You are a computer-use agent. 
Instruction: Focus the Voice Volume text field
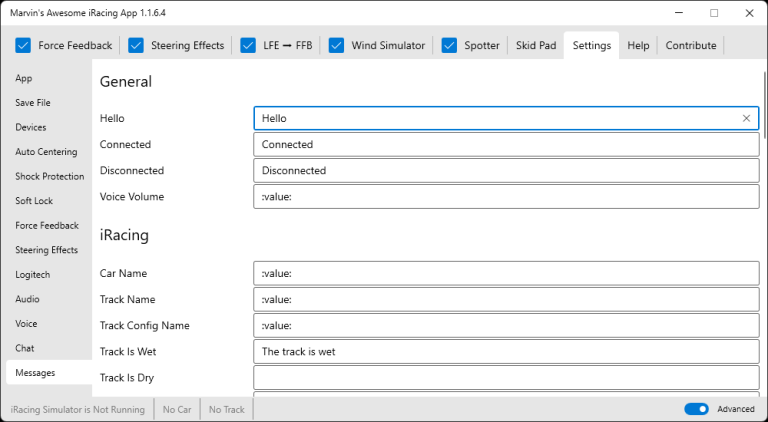click(x=506, y=197)
